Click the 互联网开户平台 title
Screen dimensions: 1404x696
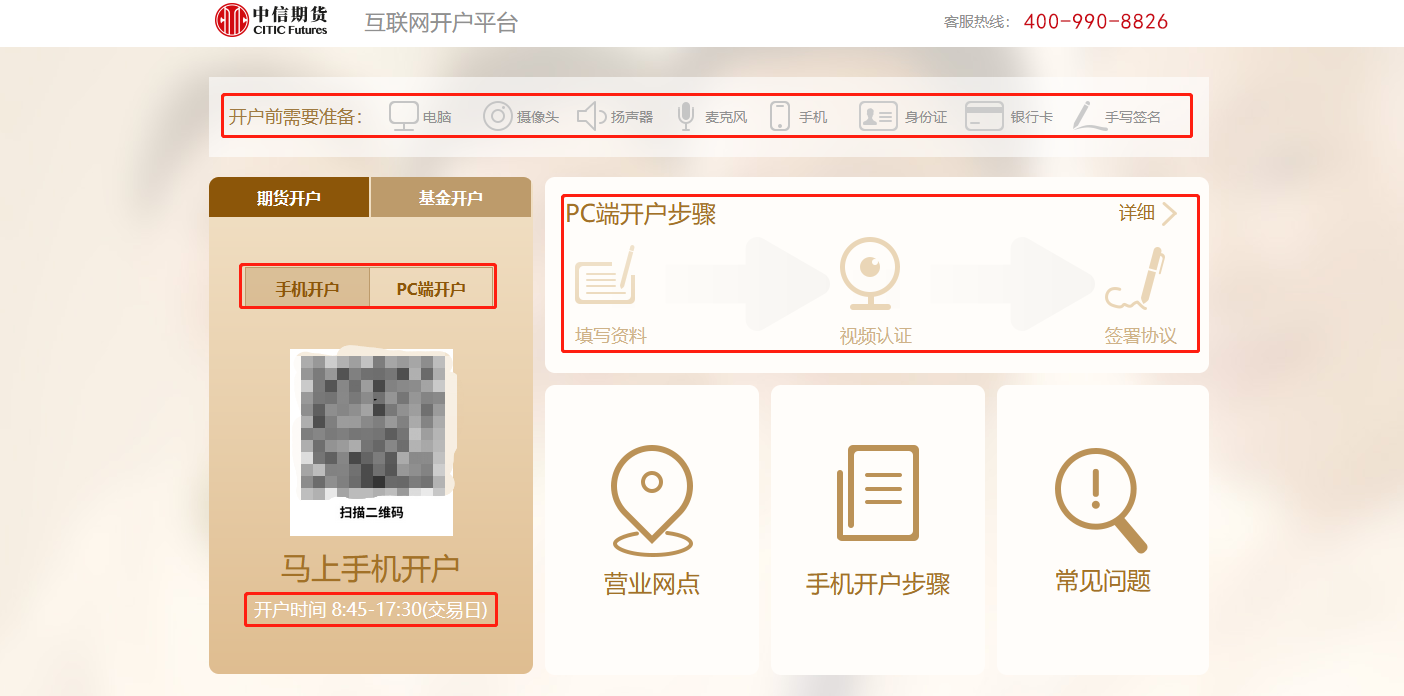(441, 22)
